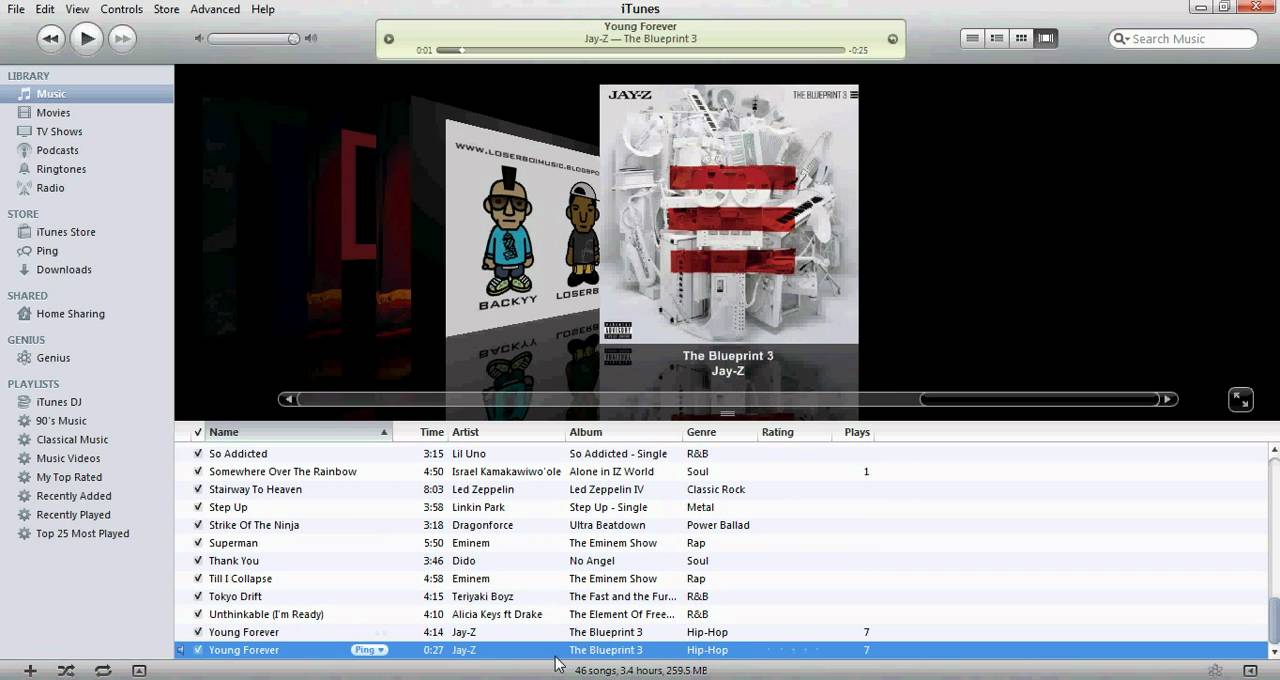Switch to song list view

pyautogui.click(x=972, y=39)
